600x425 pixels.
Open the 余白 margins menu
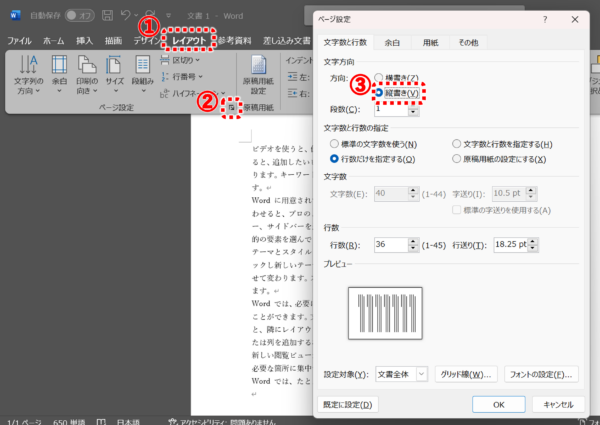(60, 71)
